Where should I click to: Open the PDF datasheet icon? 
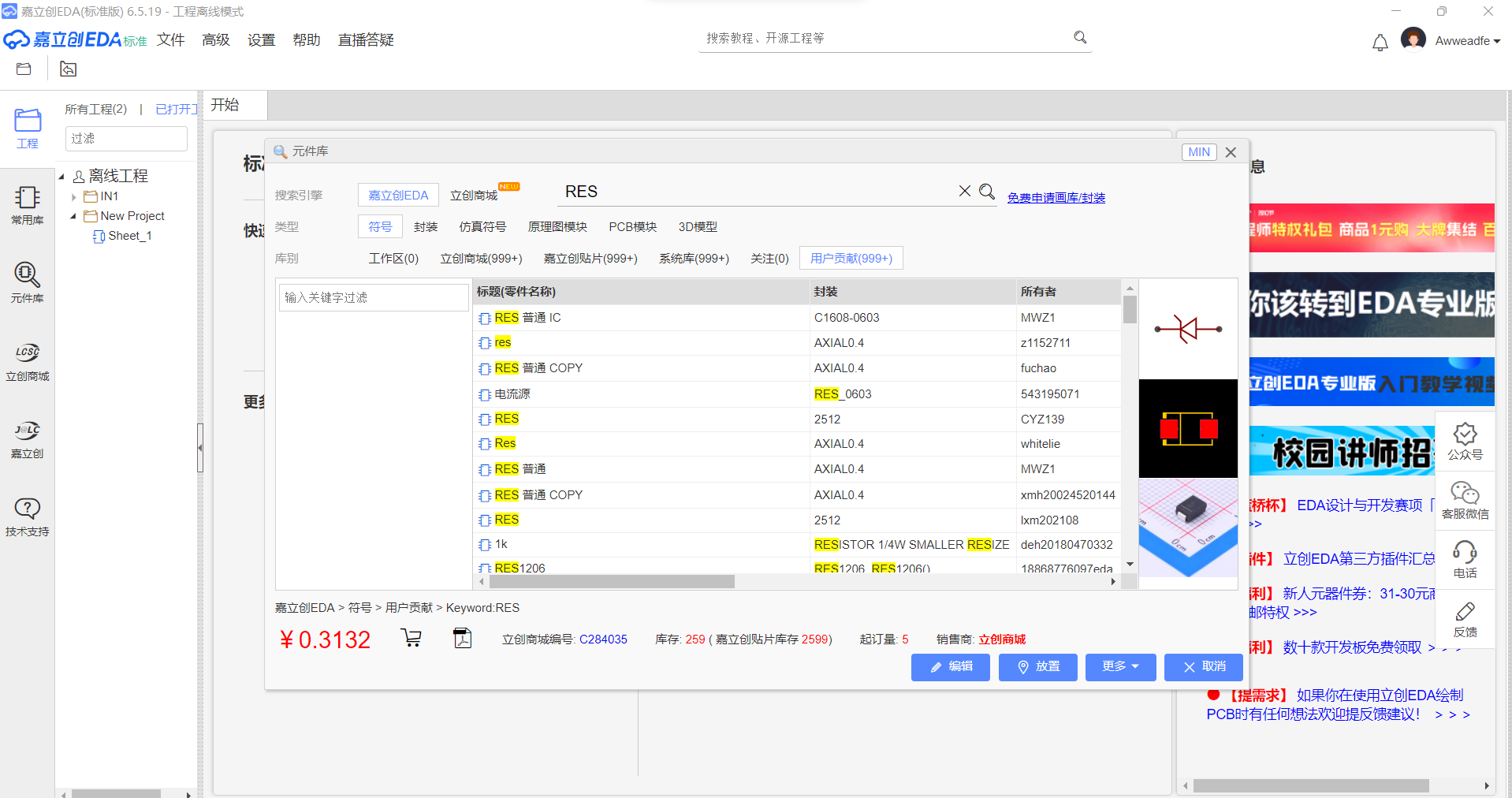pos(463,637)
